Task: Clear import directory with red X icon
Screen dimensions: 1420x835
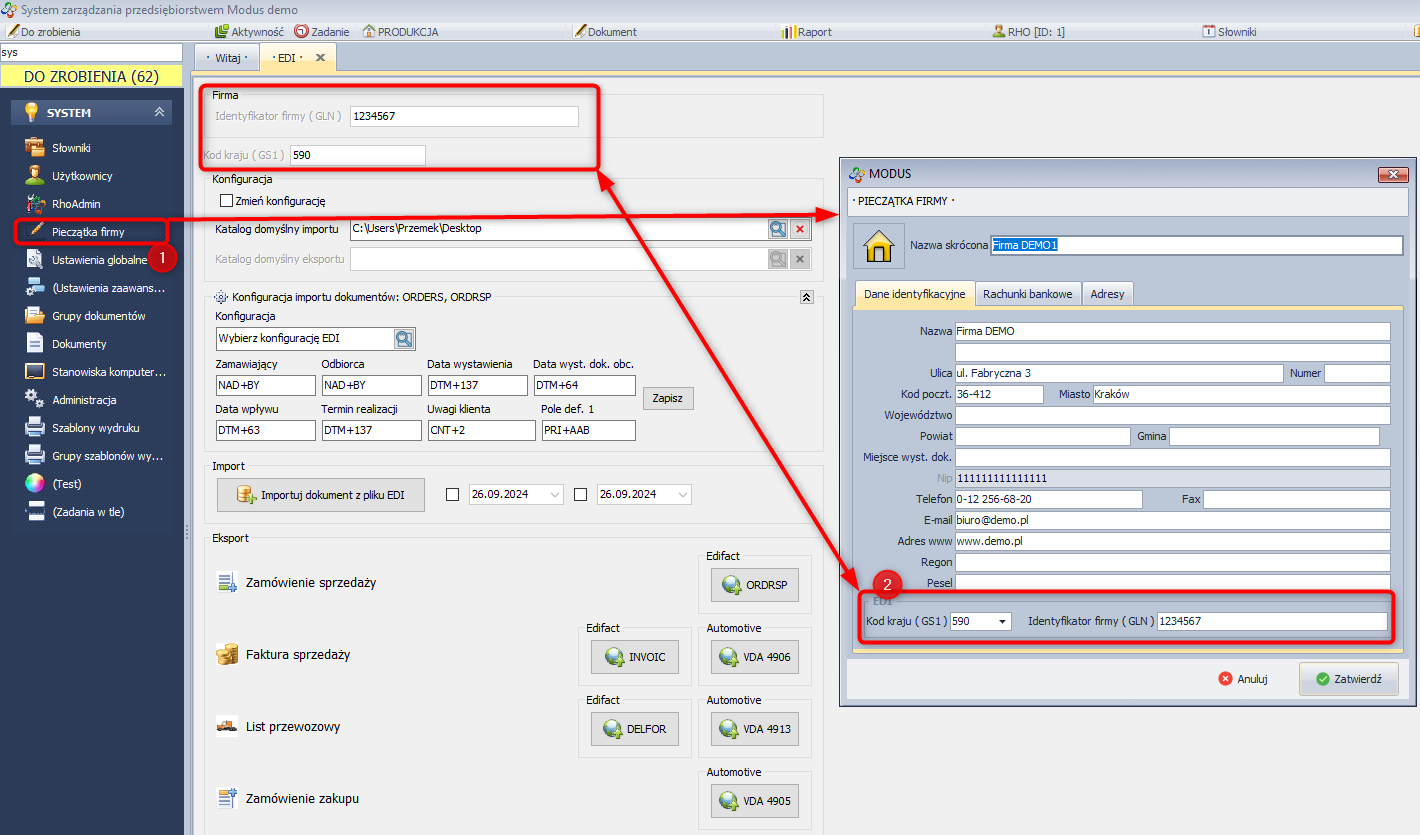Action: click(799, 229)
